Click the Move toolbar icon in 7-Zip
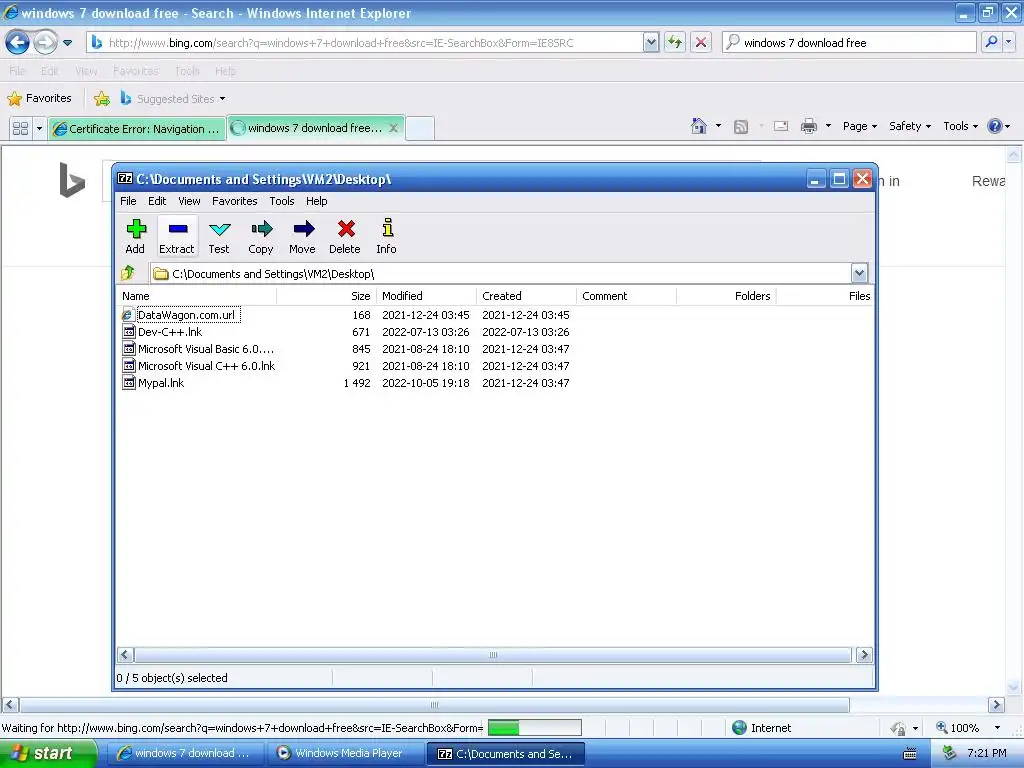1024x768 pixels. (x=302, y=236)
